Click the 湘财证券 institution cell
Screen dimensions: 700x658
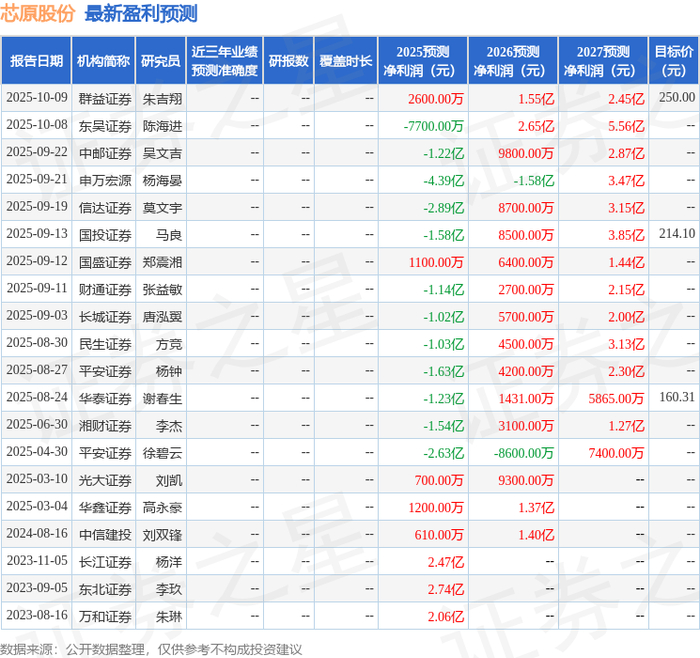click(x=105, y=426)
